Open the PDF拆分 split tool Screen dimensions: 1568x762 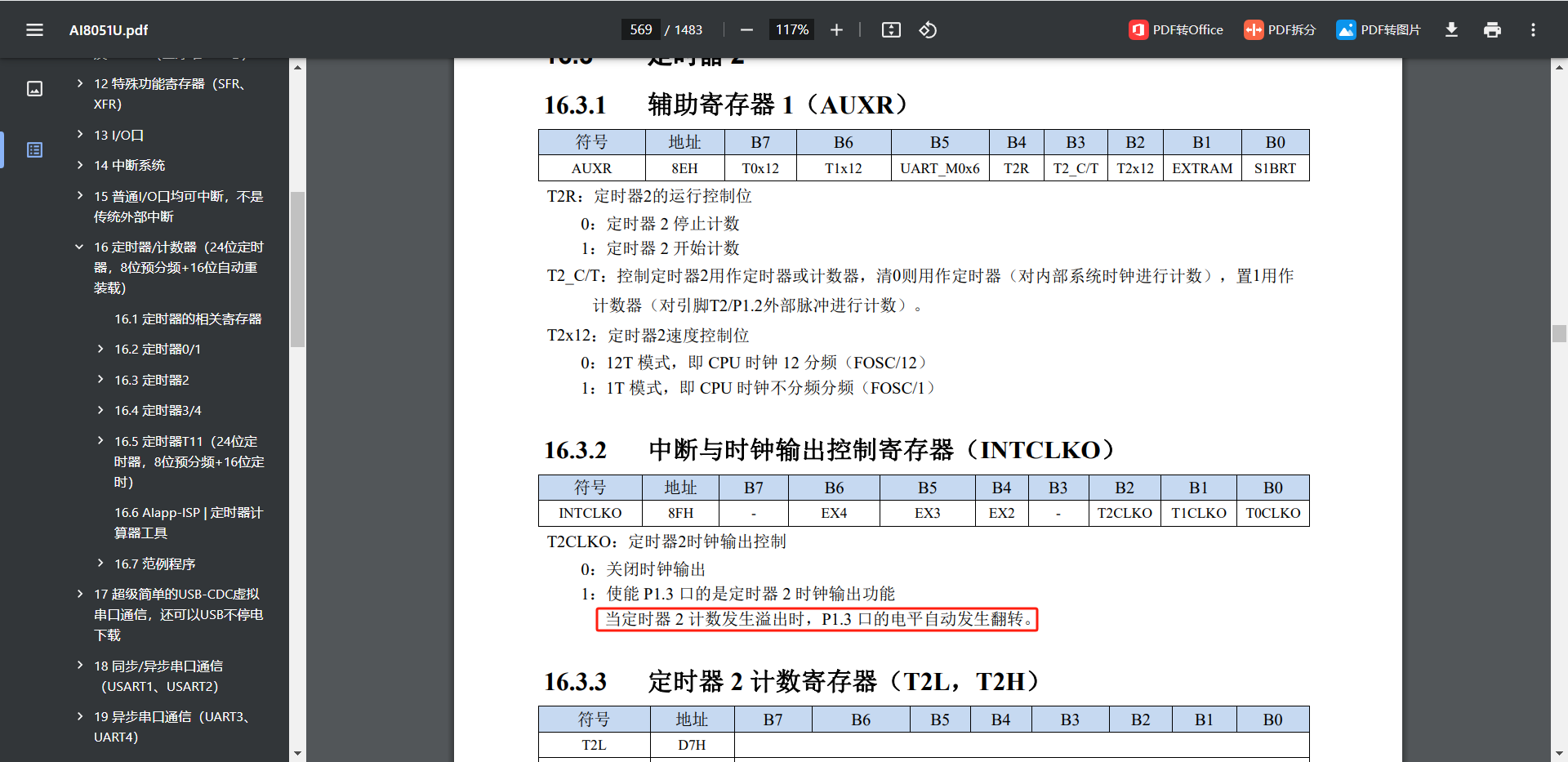coord(1280,30)
